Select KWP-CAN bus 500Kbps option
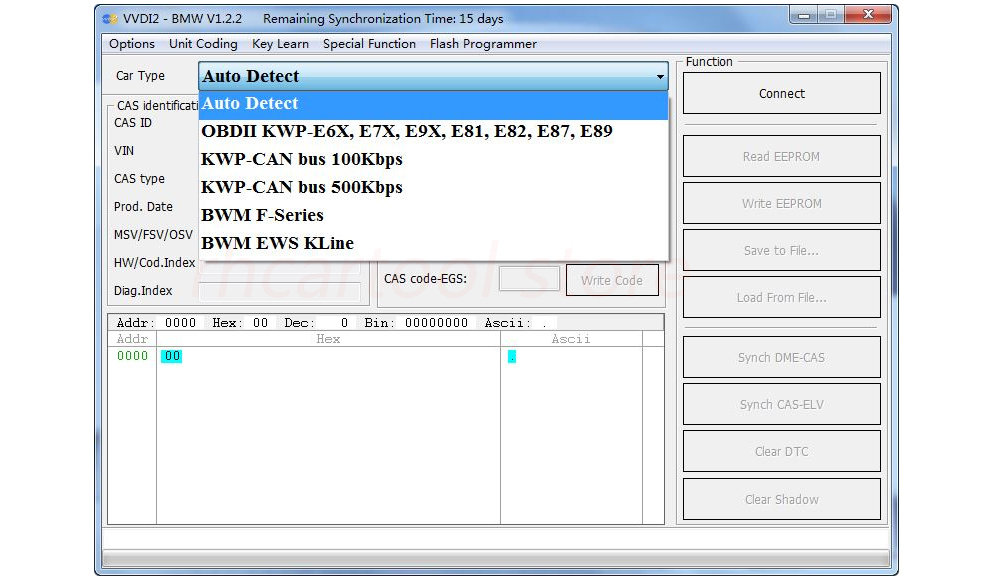990x584 pixels. coord(433,188)
